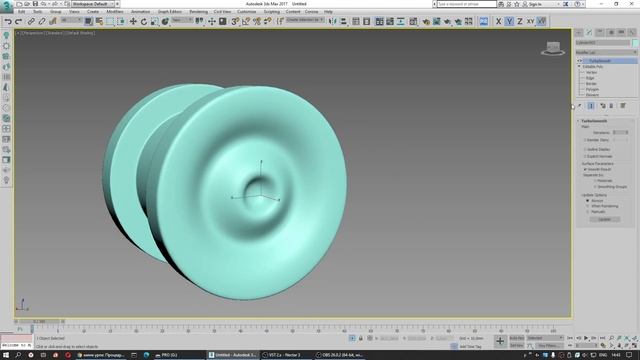Click the ViewCube in viewport
Screen dimensions: 640x360
[x=553, y=48]
